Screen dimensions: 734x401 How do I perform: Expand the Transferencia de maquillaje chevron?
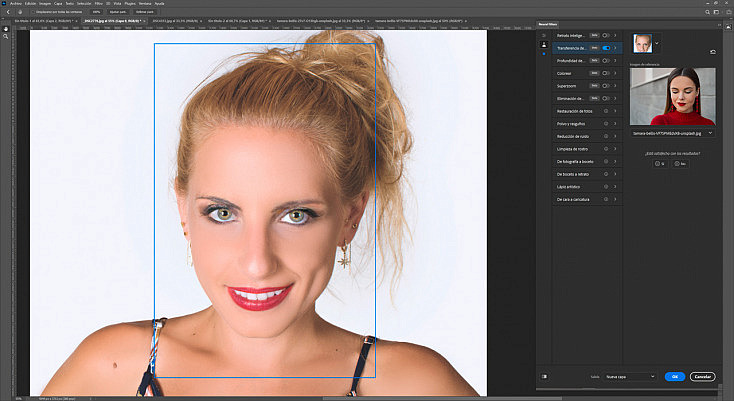pos(615,48)
